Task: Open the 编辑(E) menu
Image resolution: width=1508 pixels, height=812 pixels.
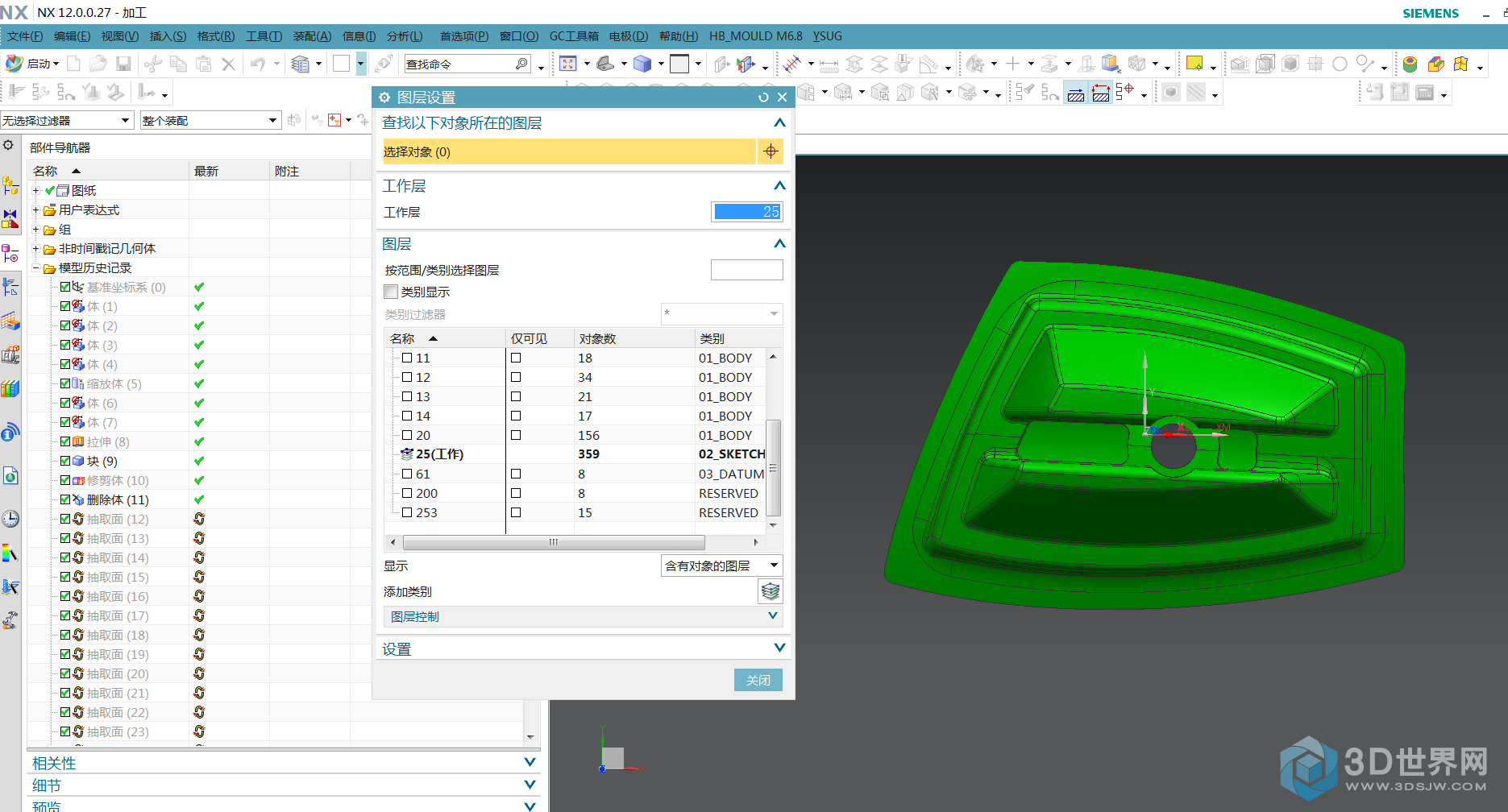Action: coord(72,36)
